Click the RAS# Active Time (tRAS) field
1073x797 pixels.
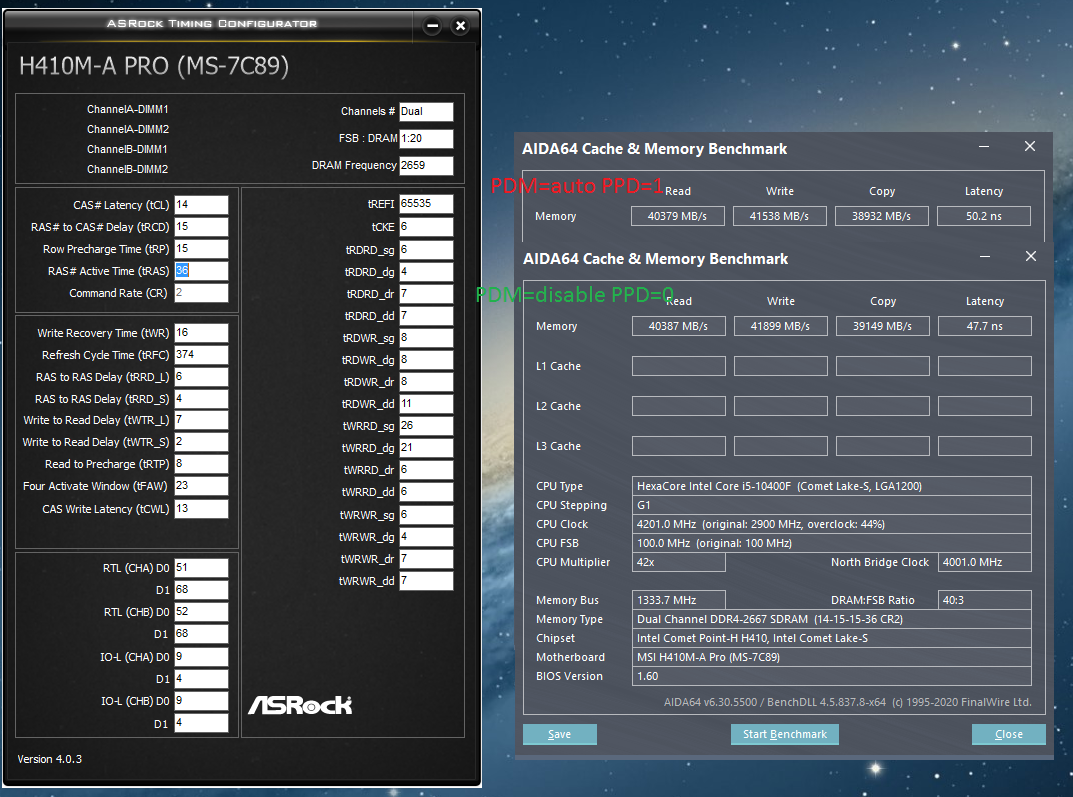pyautogui.click(x=201, y=271)
